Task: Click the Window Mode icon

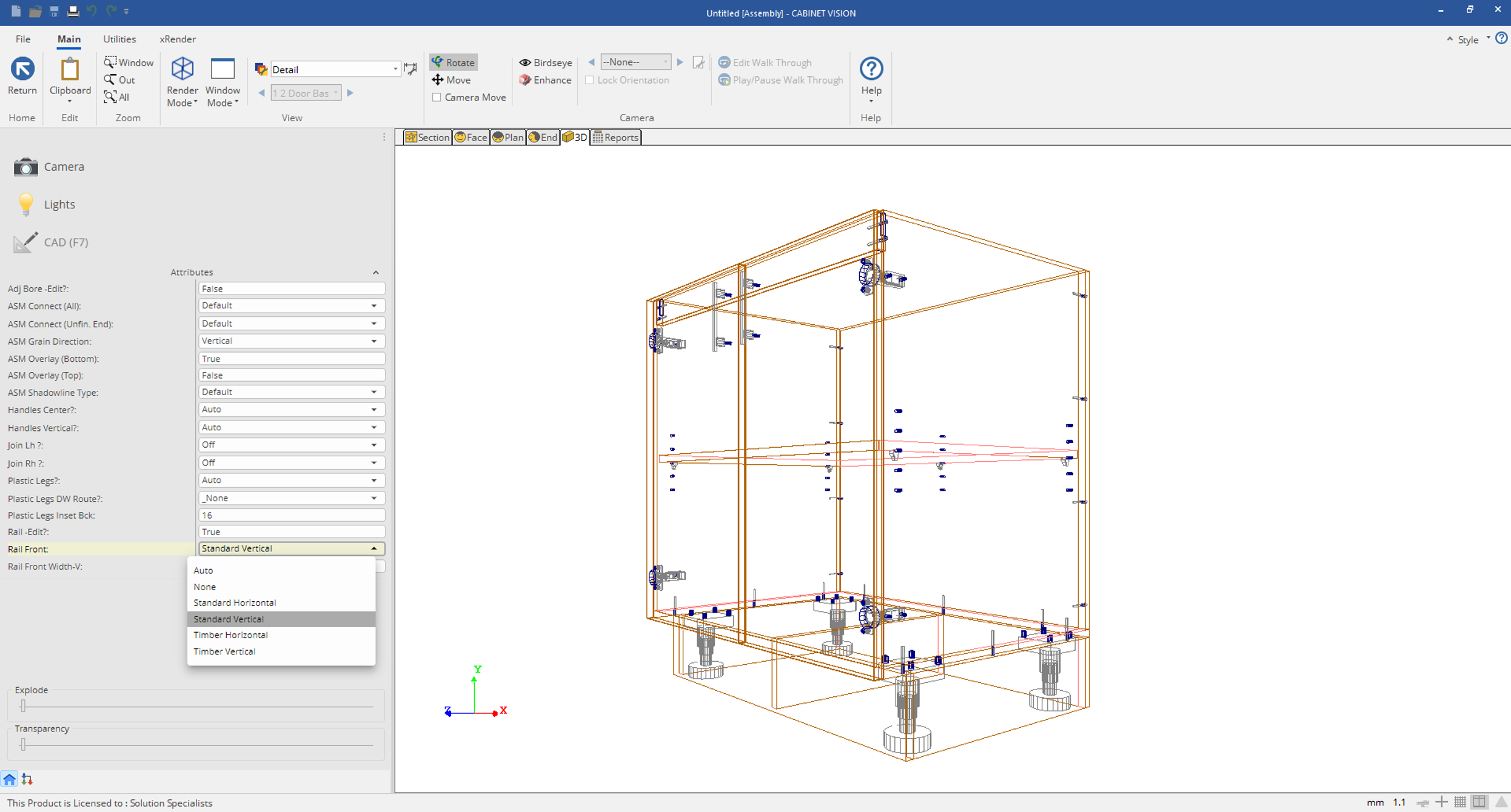Action: click(222, 69)
